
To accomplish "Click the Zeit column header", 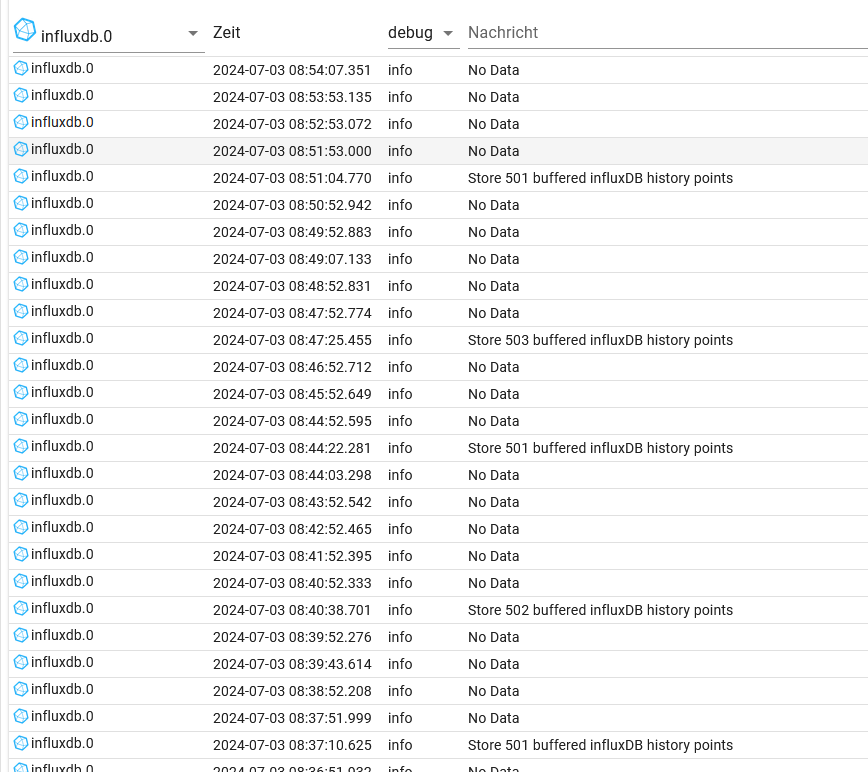I will pos(227,33).
